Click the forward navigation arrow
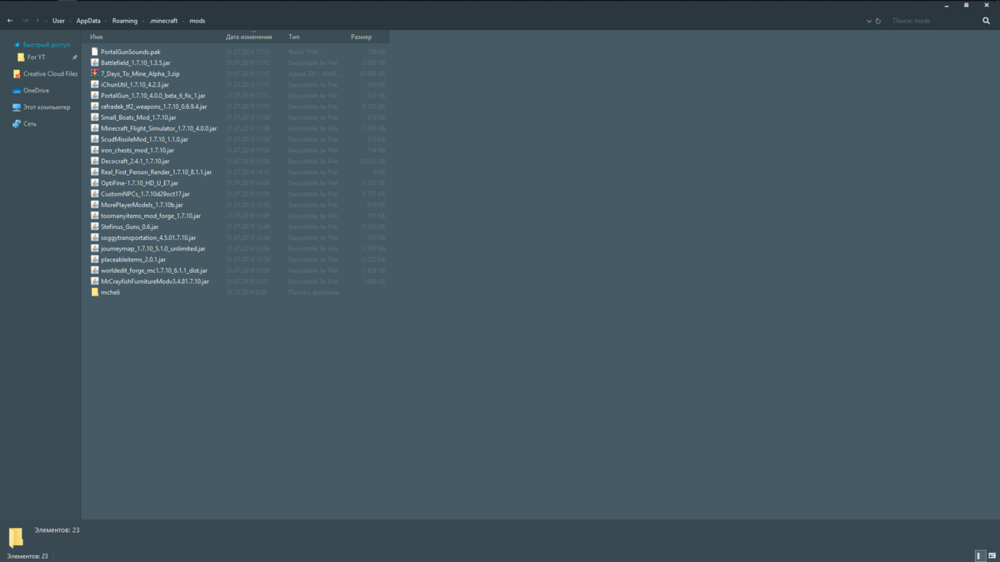 [26, 20]
